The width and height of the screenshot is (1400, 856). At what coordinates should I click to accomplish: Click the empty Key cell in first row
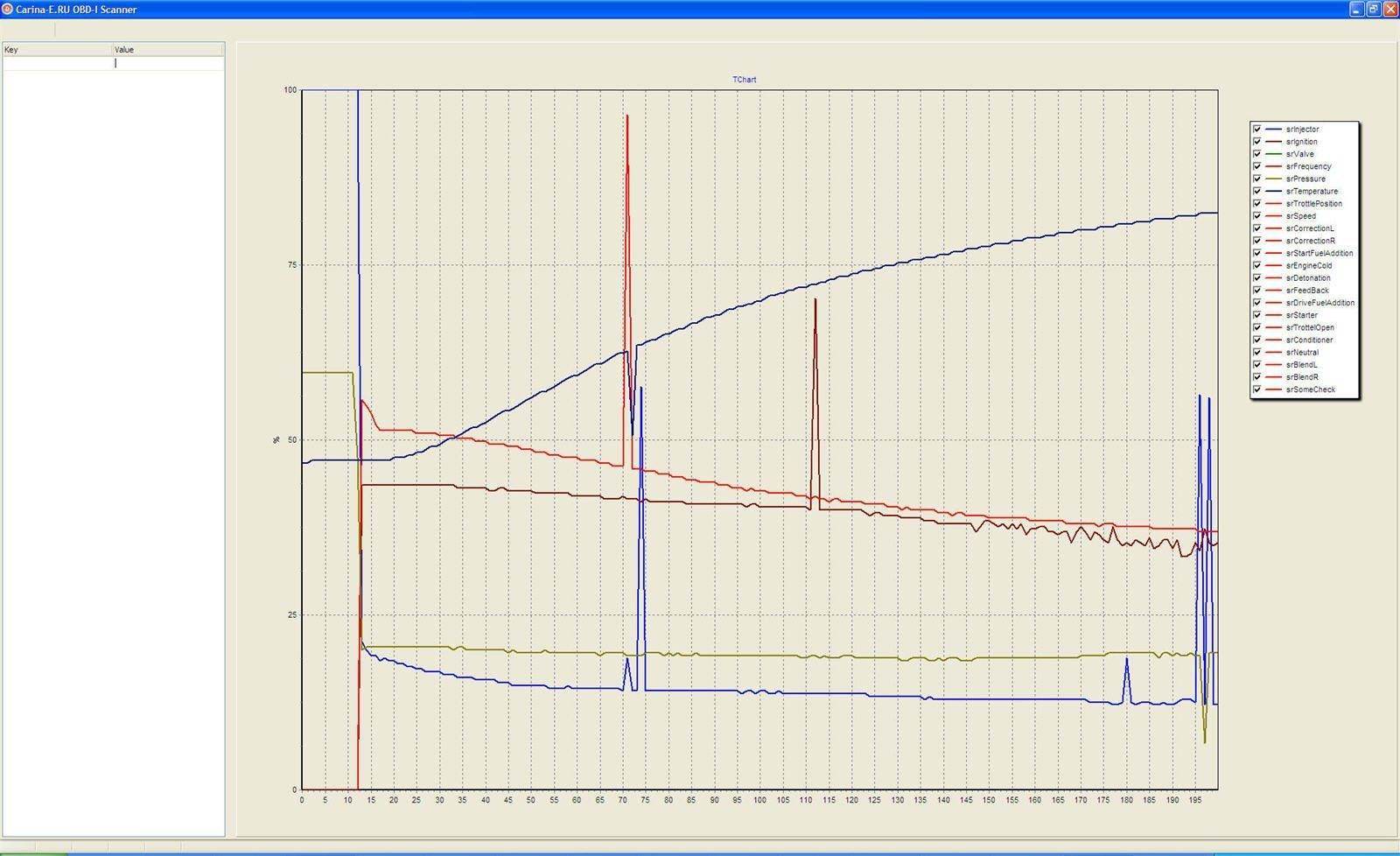(x=57, y=63)
